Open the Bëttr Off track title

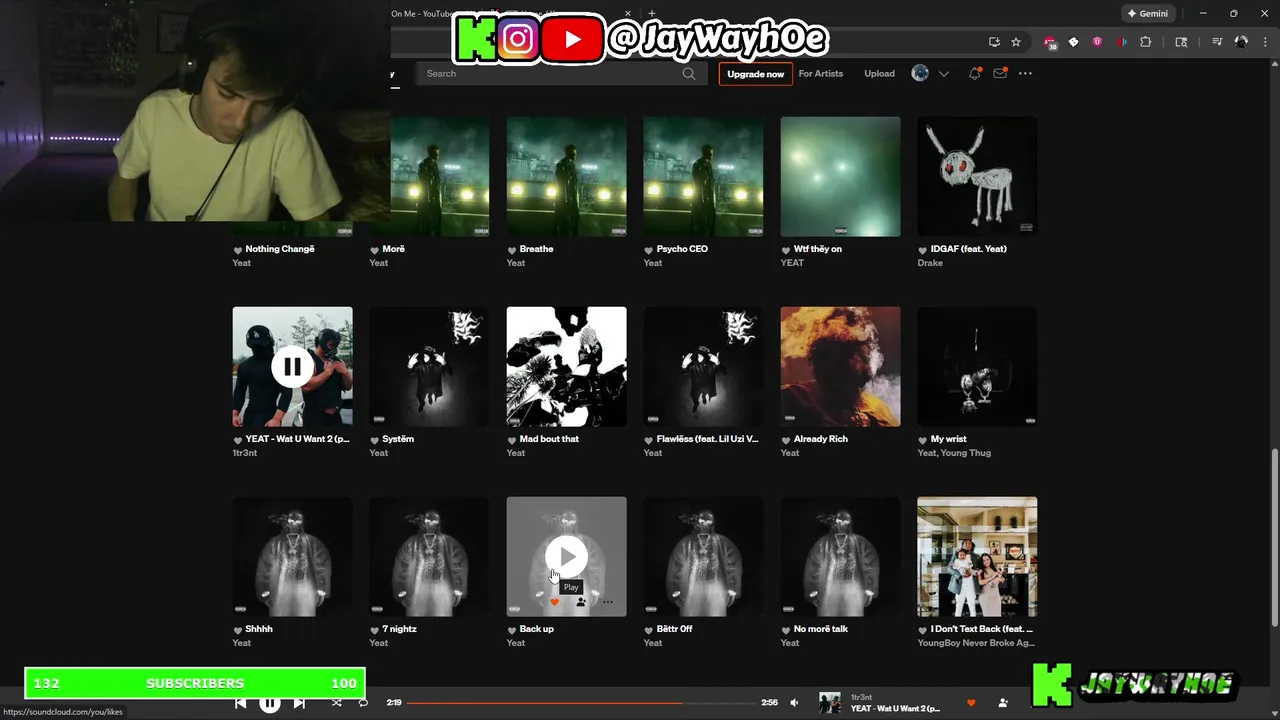(674, 629)
